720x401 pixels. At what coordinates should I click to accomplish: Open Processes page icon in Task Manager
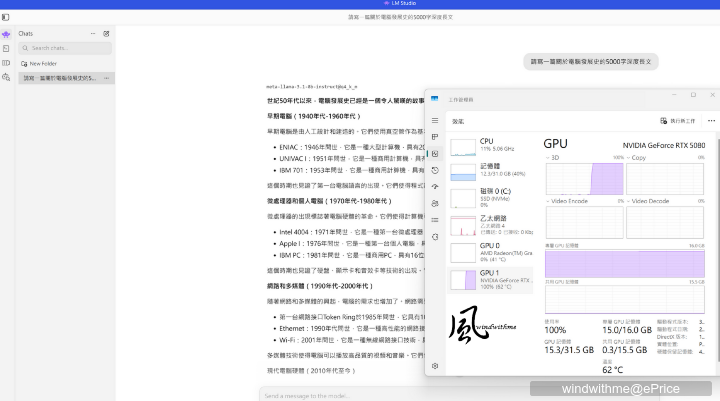435,137
